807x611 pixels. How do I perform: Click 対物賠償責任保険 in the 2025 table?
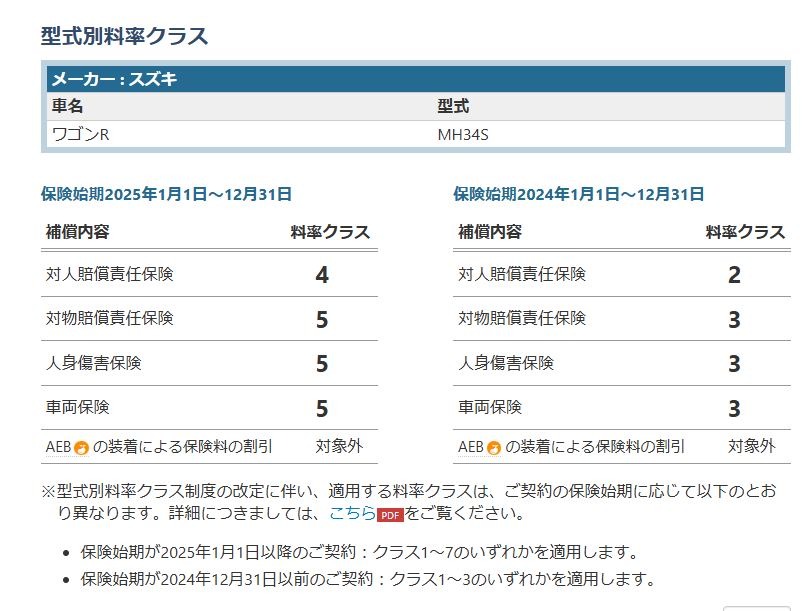pyautogui.click(x=110, y=318)
